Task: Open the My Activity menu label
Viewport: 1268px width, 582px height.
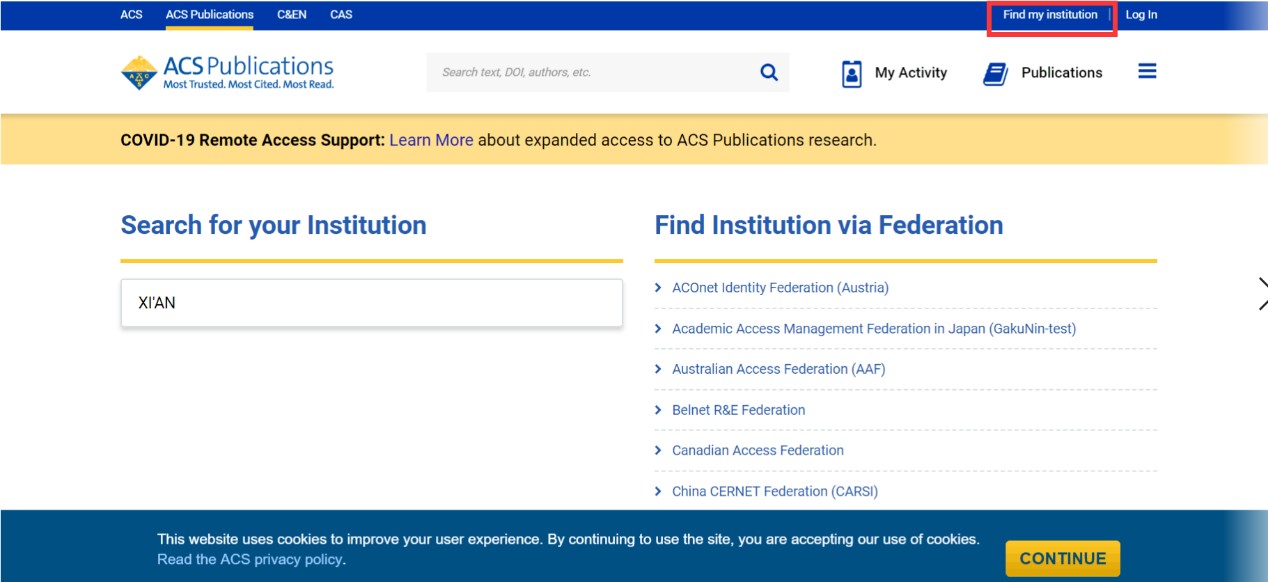Action: (911, 73)
